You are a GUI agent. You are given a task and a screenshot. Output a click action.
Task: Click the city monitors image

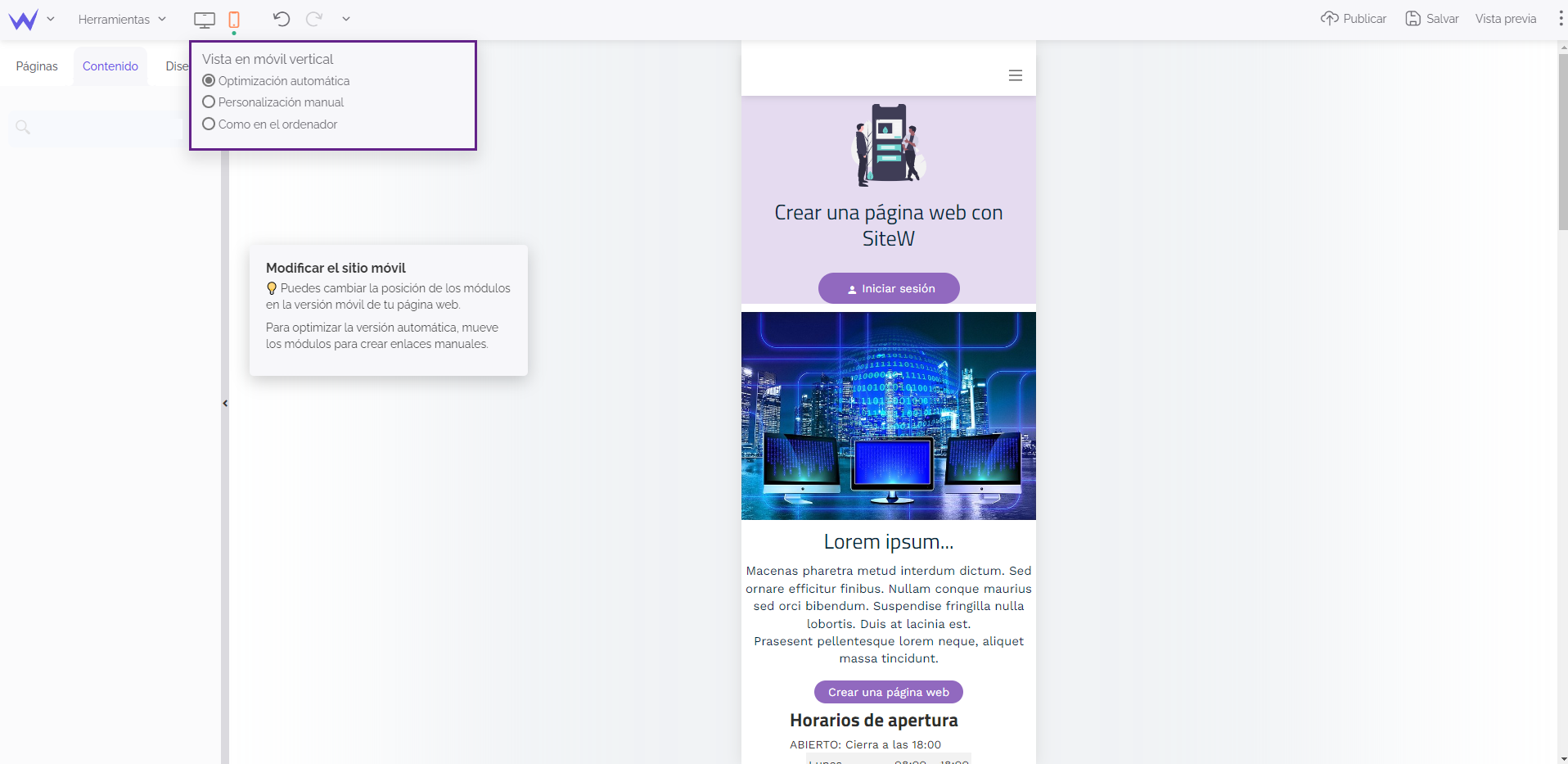(x=889, y=416)
